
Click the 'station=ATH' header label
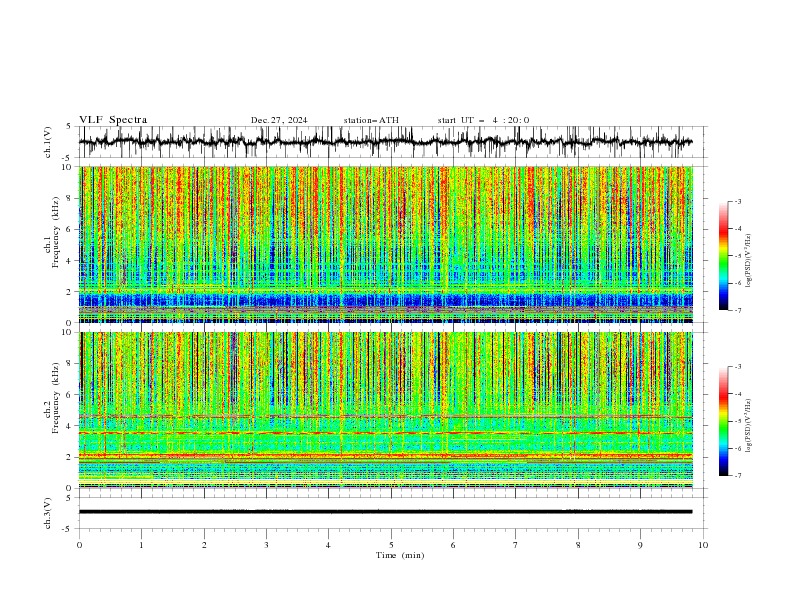click(x=371, y=120)
